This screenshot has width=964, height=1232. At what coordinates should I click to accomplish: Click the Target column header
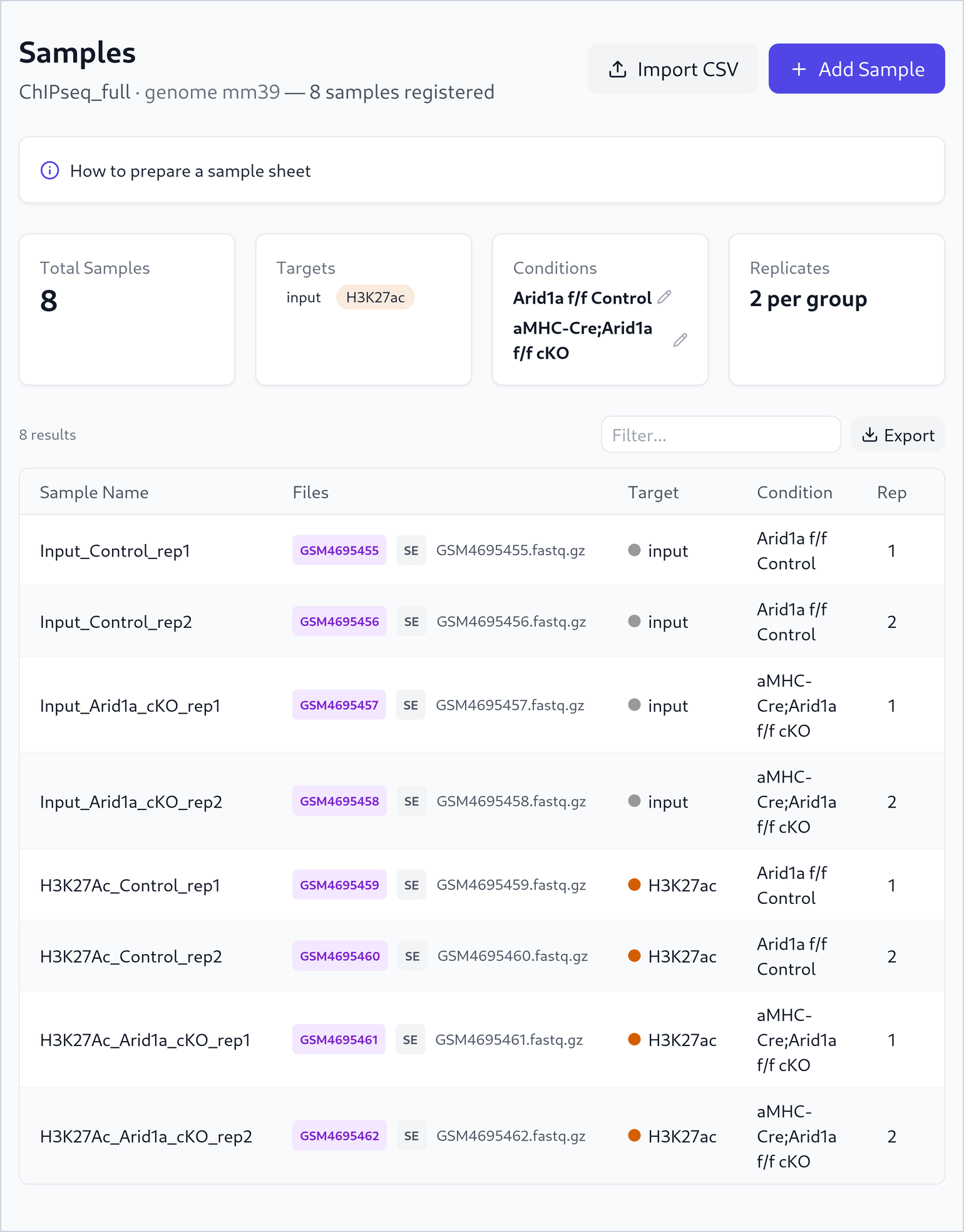click(653, 493)
